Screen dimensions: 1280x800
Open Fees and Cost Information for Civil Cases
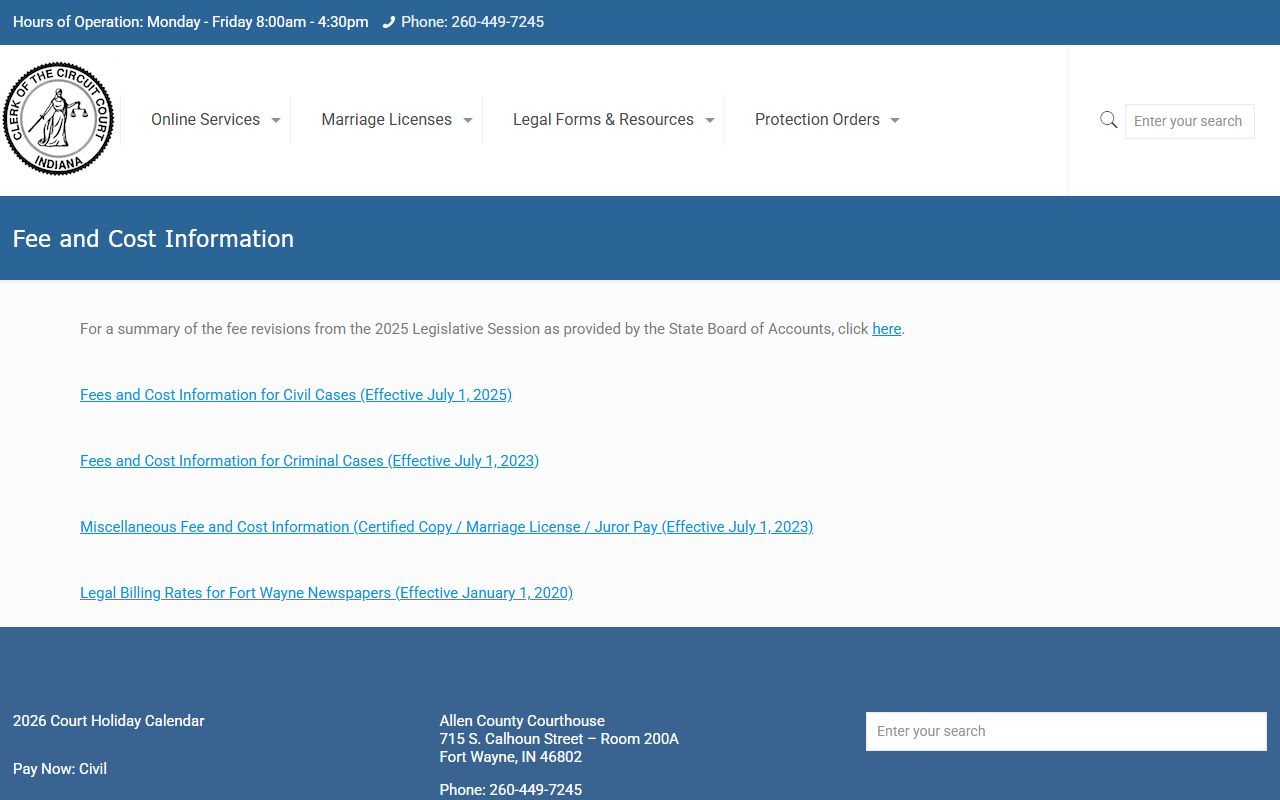pos(296,395)
